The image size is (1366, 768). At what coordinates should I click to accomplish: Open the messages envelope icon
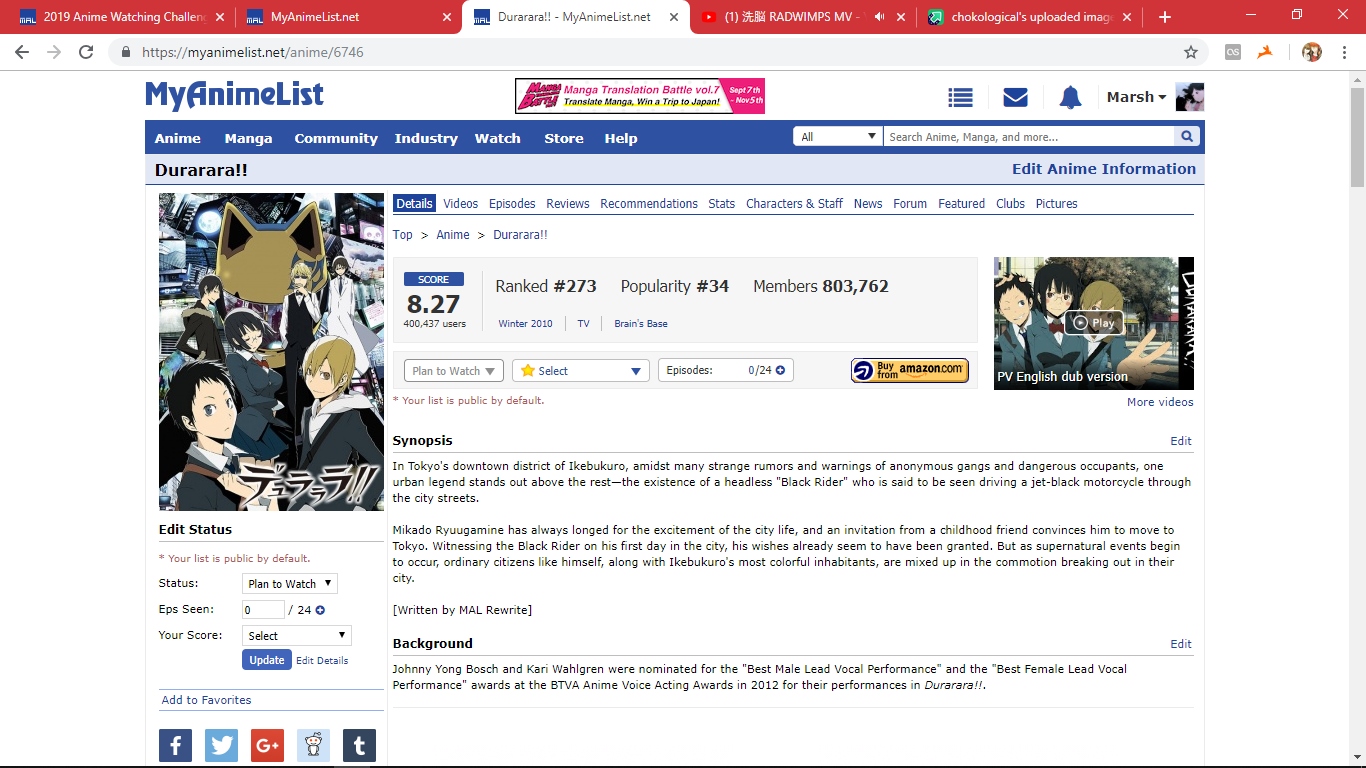[1015, 97]
